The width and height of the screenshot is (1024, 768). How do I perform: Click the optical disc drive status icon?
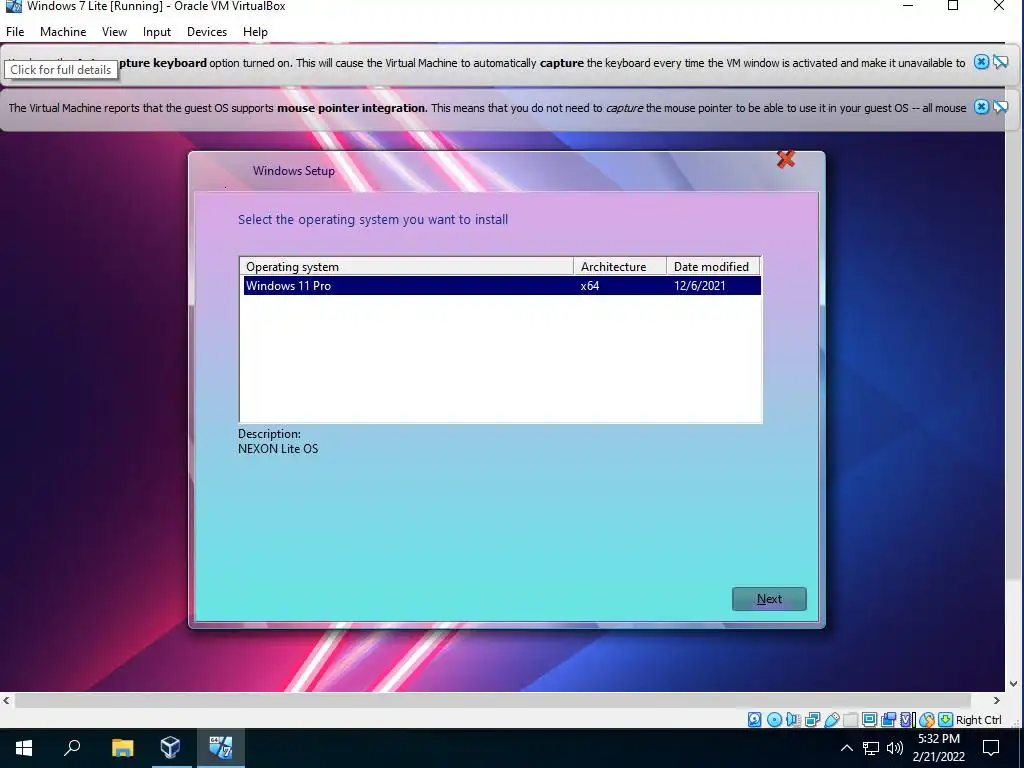tap(774, 720)
